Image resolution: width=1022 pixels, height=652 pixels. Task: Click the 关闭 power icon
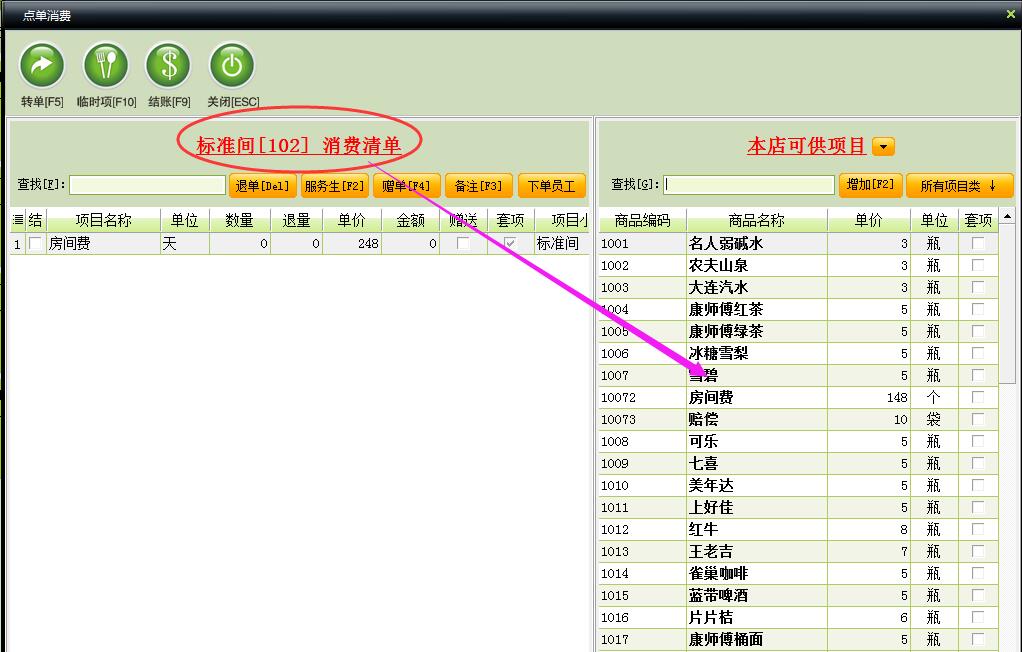click(231, 67)
